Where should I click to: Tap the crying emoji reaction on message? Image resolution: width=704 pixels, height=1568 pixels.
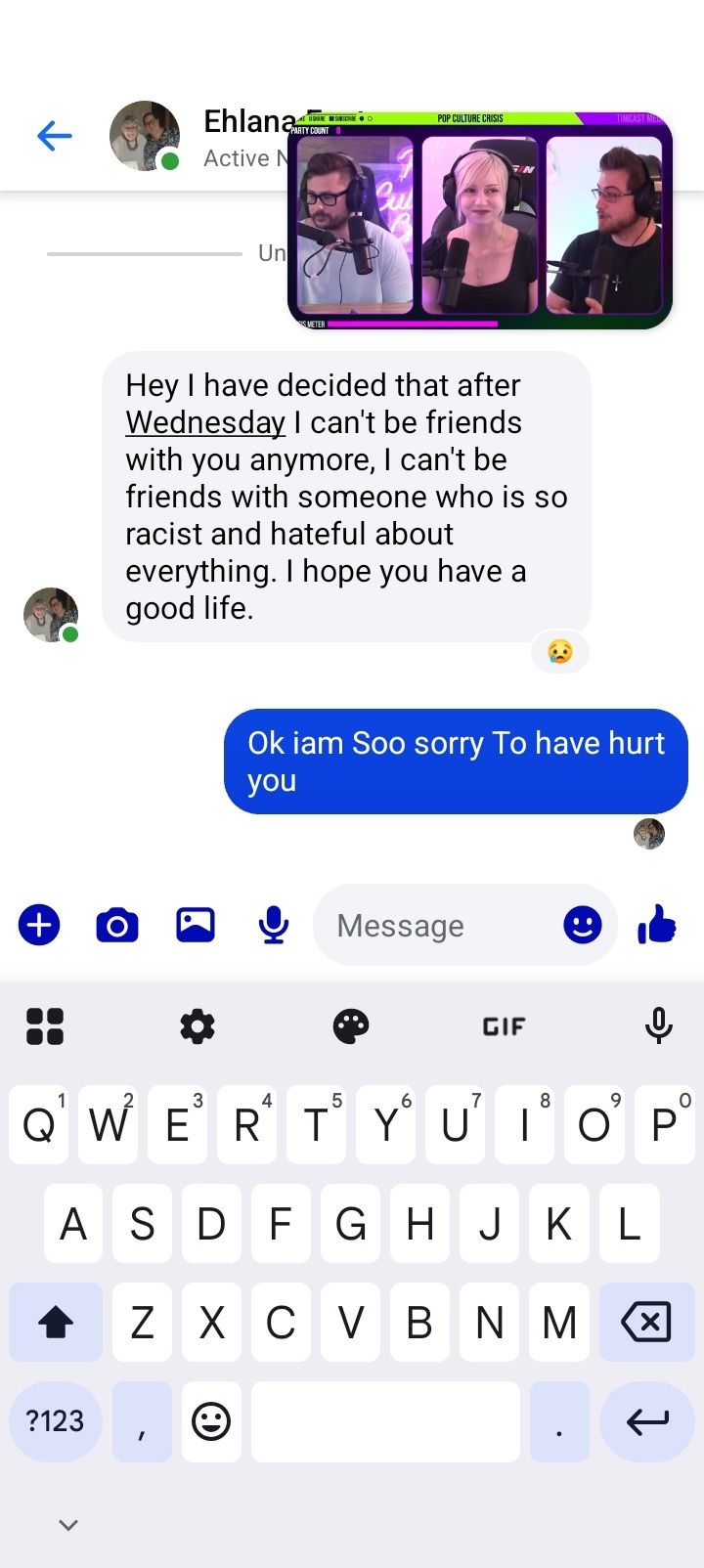click(x=560, y=652)
